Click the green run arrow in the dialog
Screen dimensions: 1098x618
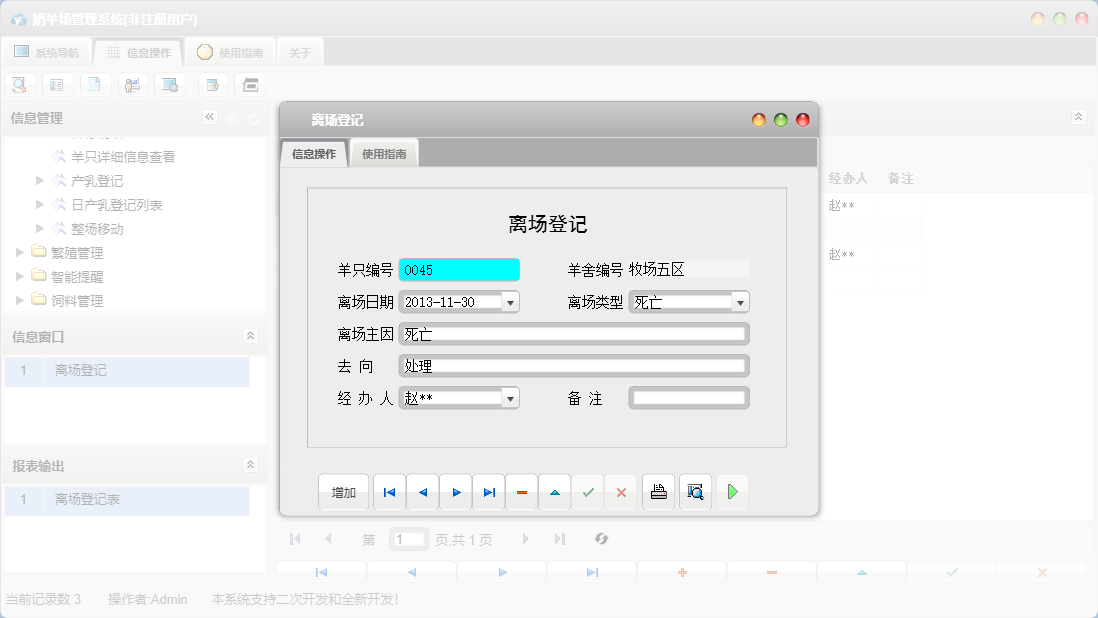coord(732,491)
